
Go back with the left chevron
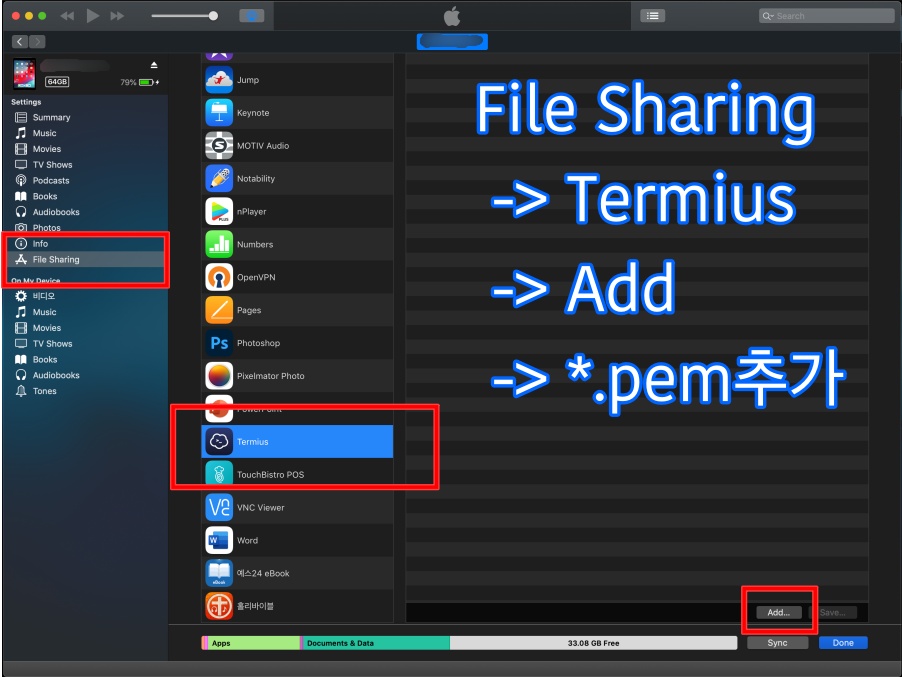20,41
